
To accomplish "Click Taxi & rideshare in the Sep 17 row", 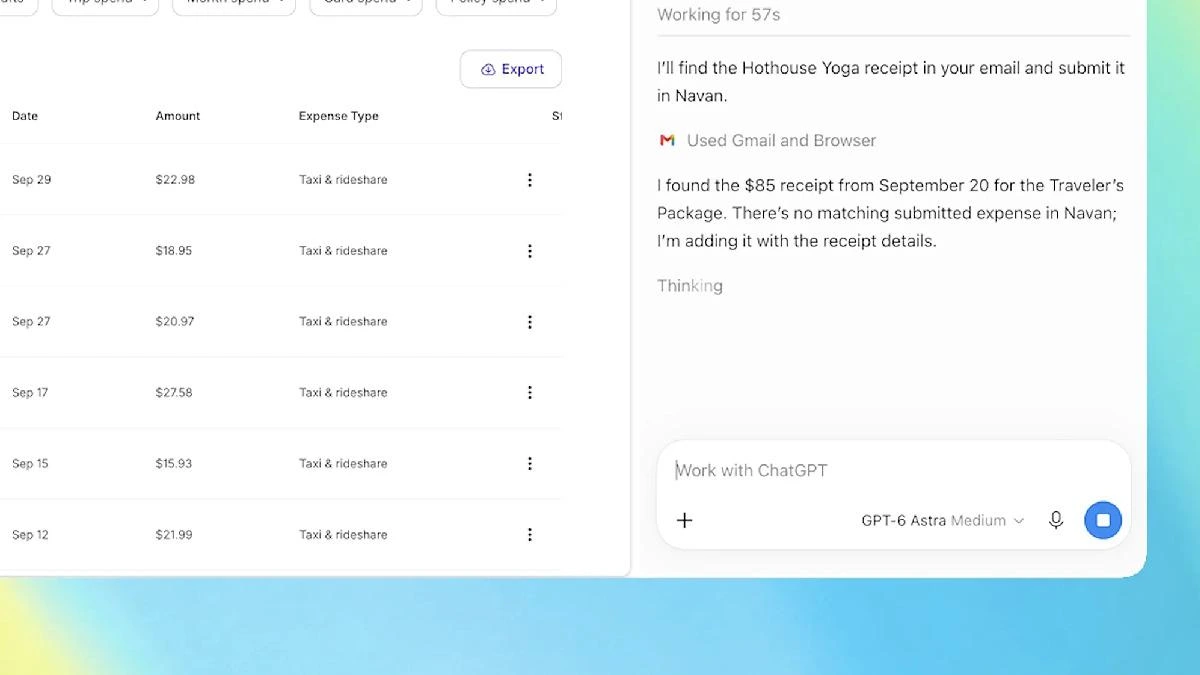I will tap(343, 393).
